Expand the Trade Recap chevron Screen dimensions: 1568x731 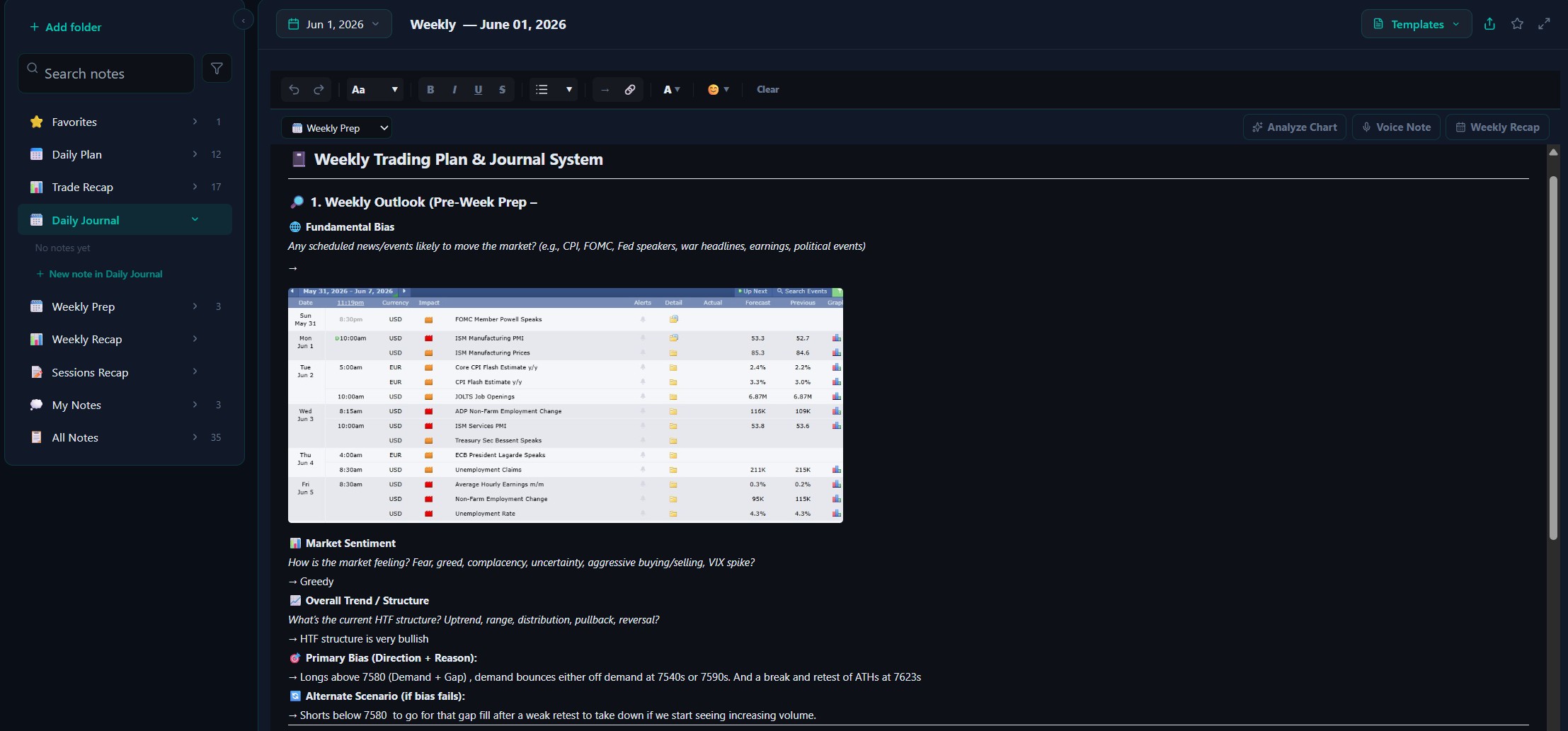click(195, 187)
